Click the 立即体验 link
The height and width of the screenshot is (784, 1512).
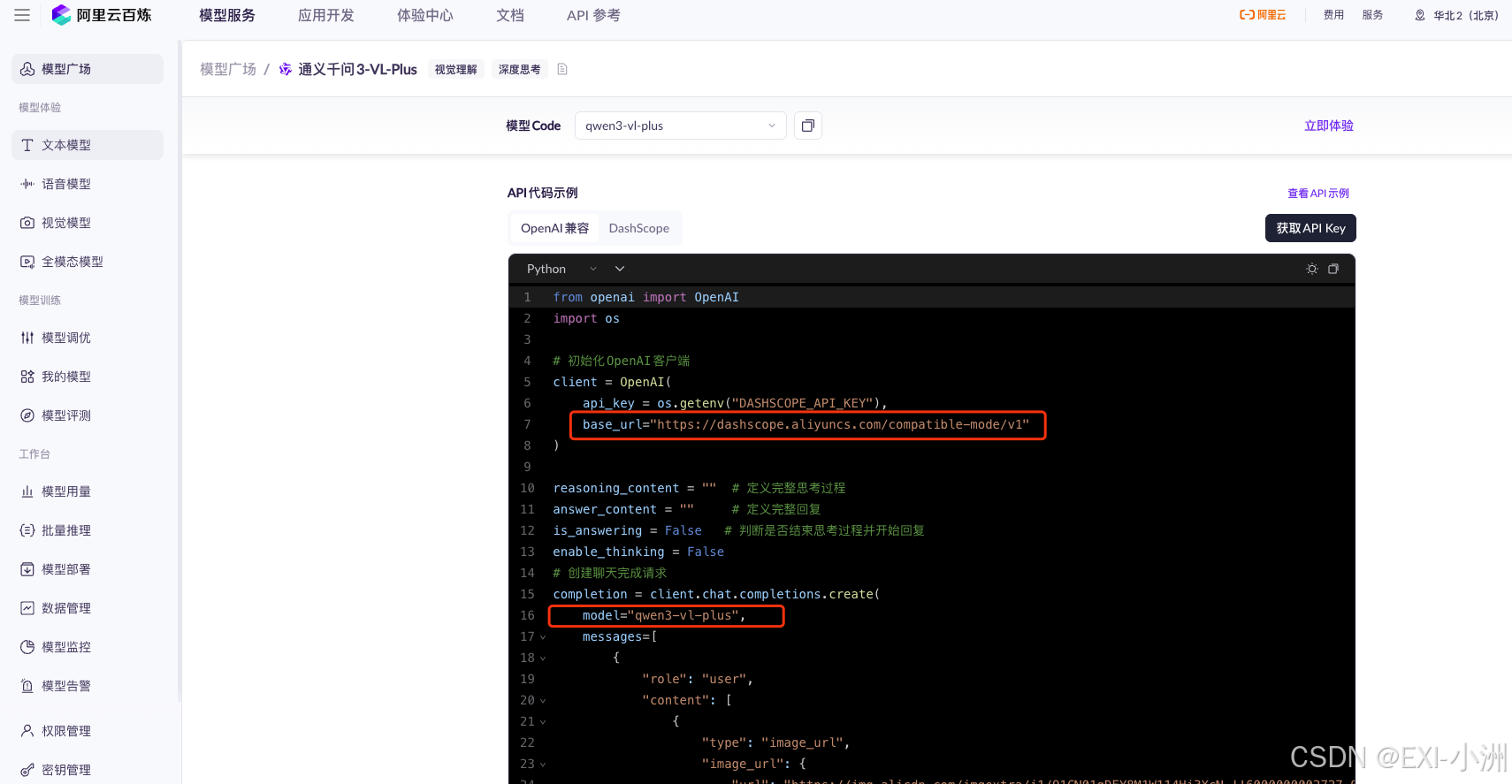(x=1329, y=126)
